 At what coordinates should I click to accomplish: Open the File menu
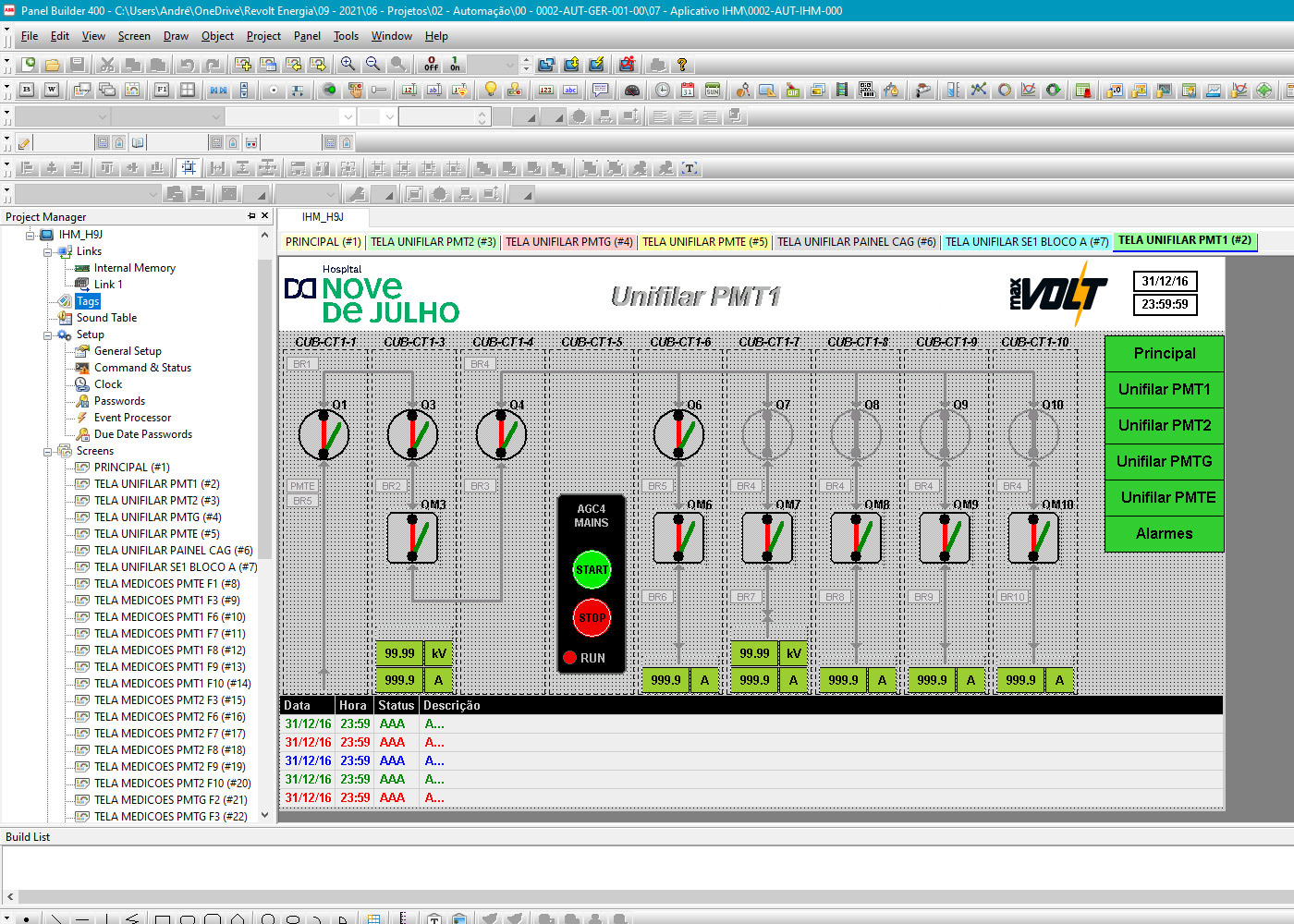30,36
